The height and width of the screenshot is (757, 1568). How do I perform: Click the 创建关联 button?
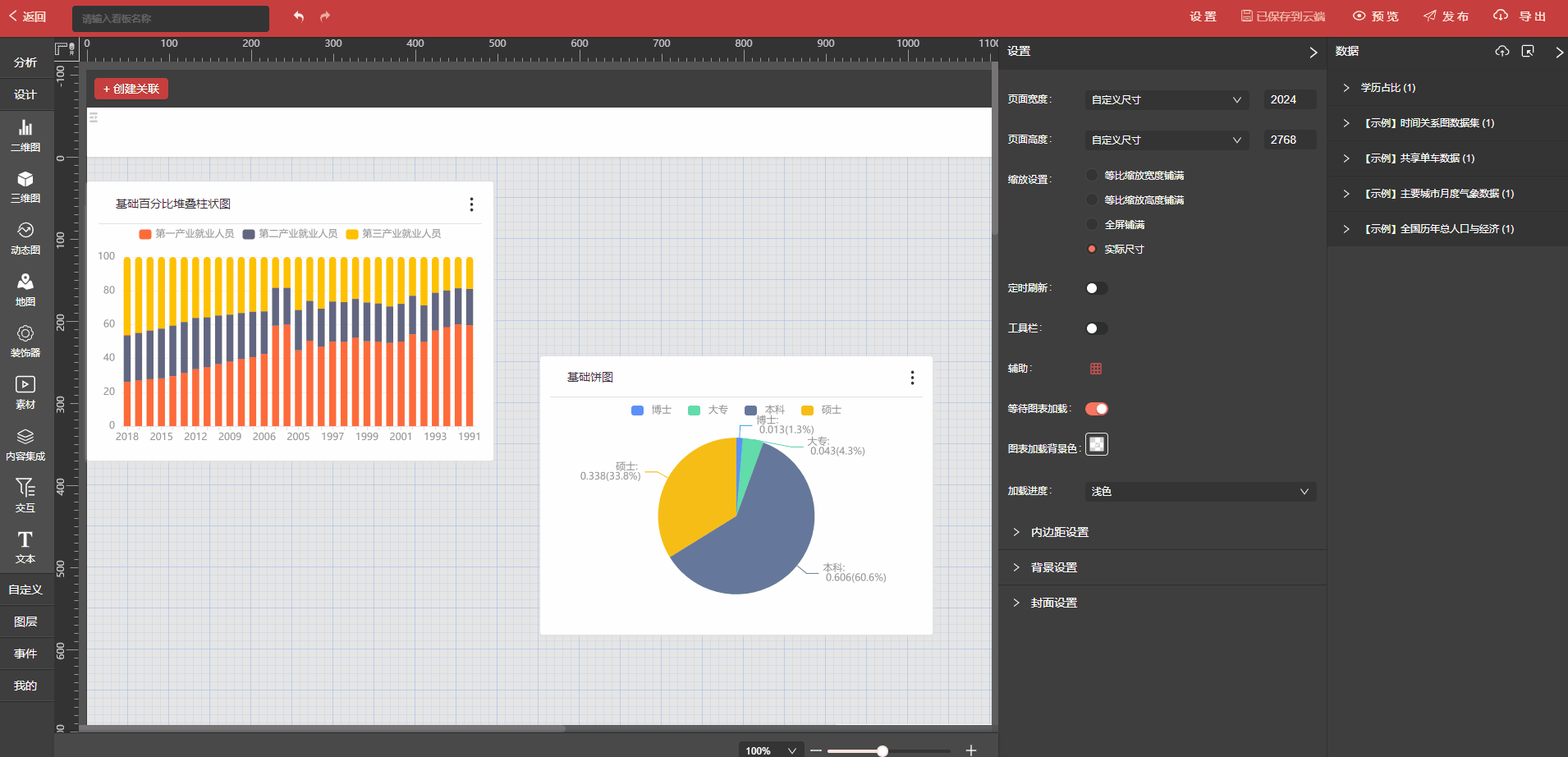[x=131, y=89]
